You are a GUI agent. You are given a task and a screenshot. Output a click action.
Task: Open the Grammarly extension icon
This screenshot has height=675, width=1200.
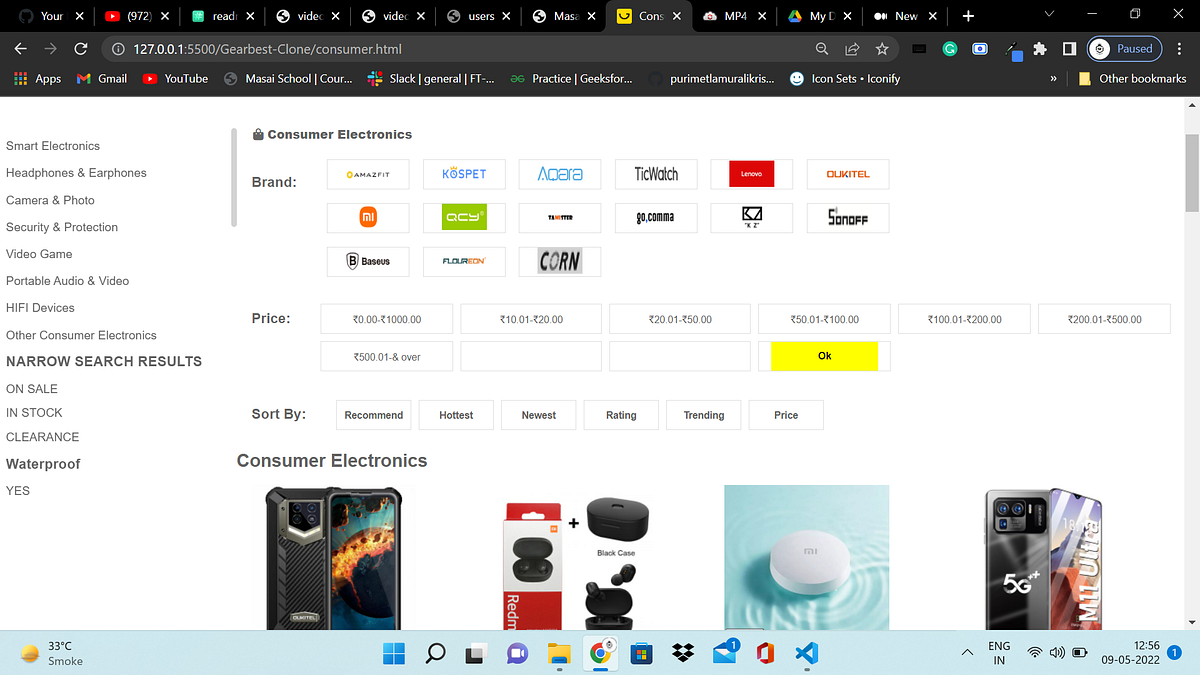pyautogui.click(x=950, y=49)
